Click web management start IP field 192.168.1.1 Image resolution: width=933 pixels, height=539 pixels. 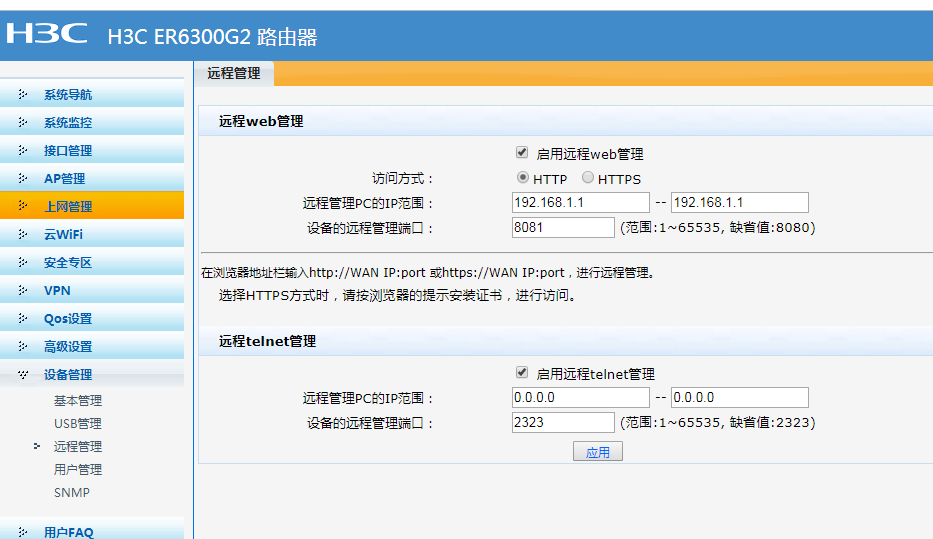point(581,202)
